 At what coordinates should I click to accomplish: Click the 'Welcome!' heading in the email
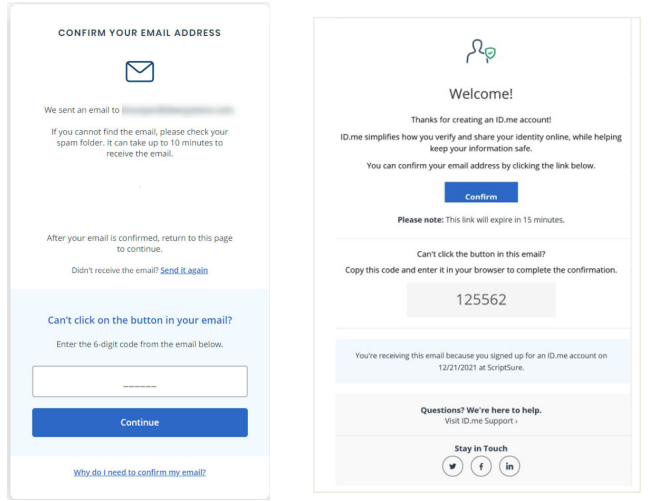481,94
